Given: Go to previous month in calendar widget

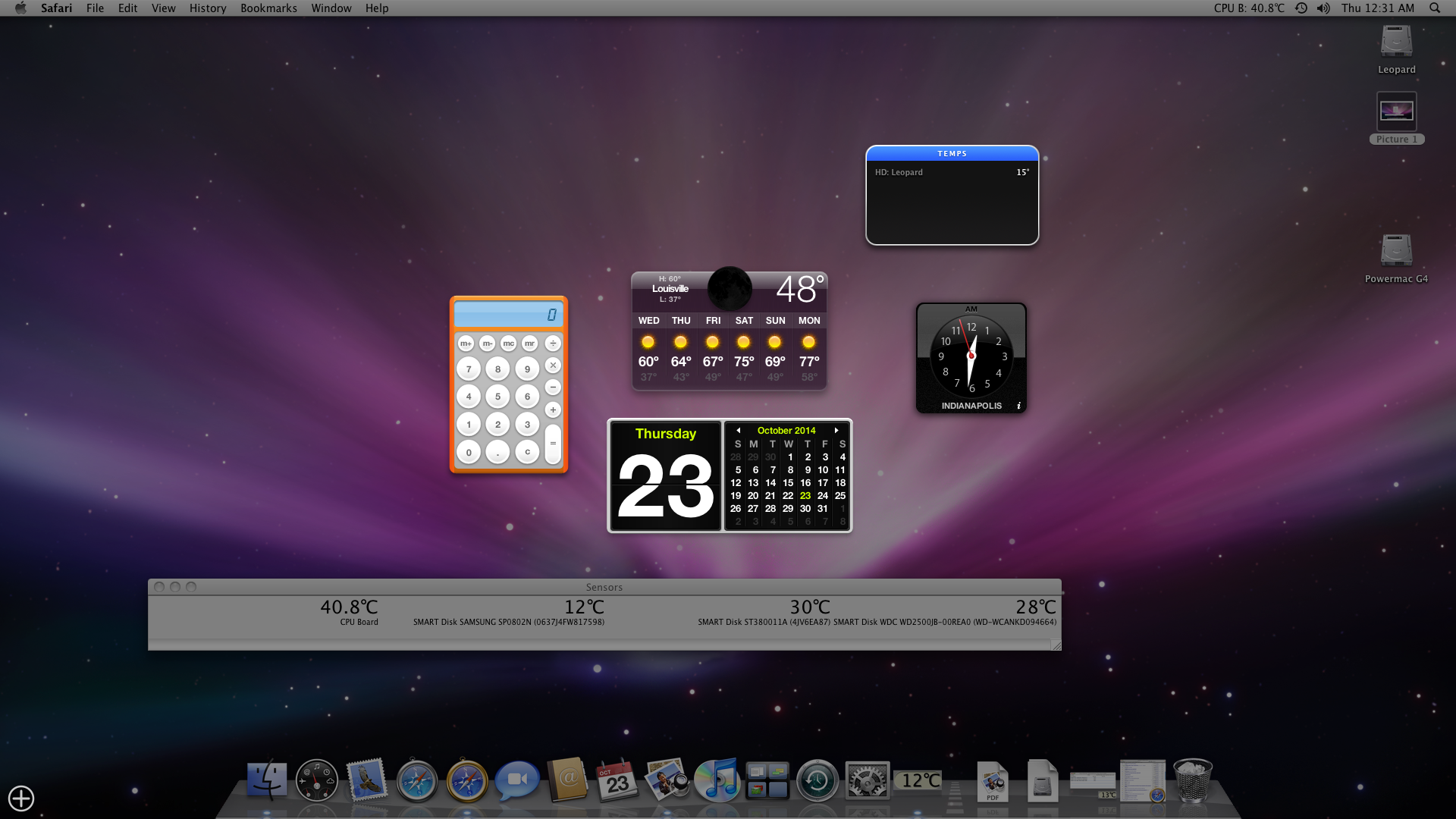Looking at the screenshot, I should pyautogui.click(x=738, y=431).
